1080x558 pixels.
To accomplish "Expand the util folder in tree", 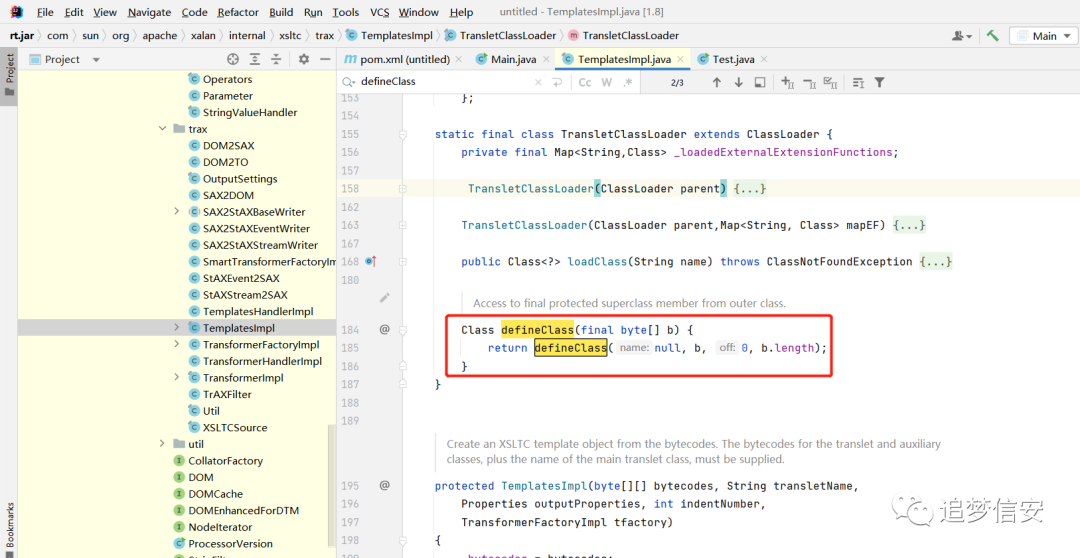I will 163,444.
